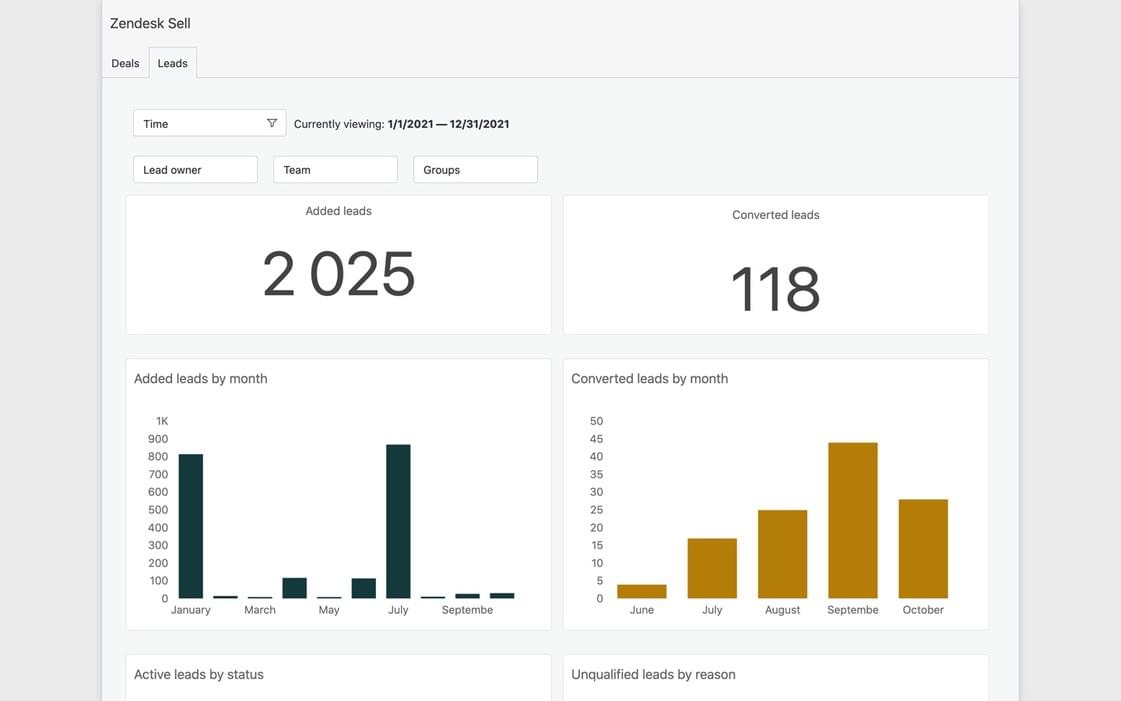The height and width of the screenshot is (701, 1121).
Task: Click the June bar in Converted leads chart
Action: pyautogui.click(x=642, y=592)
